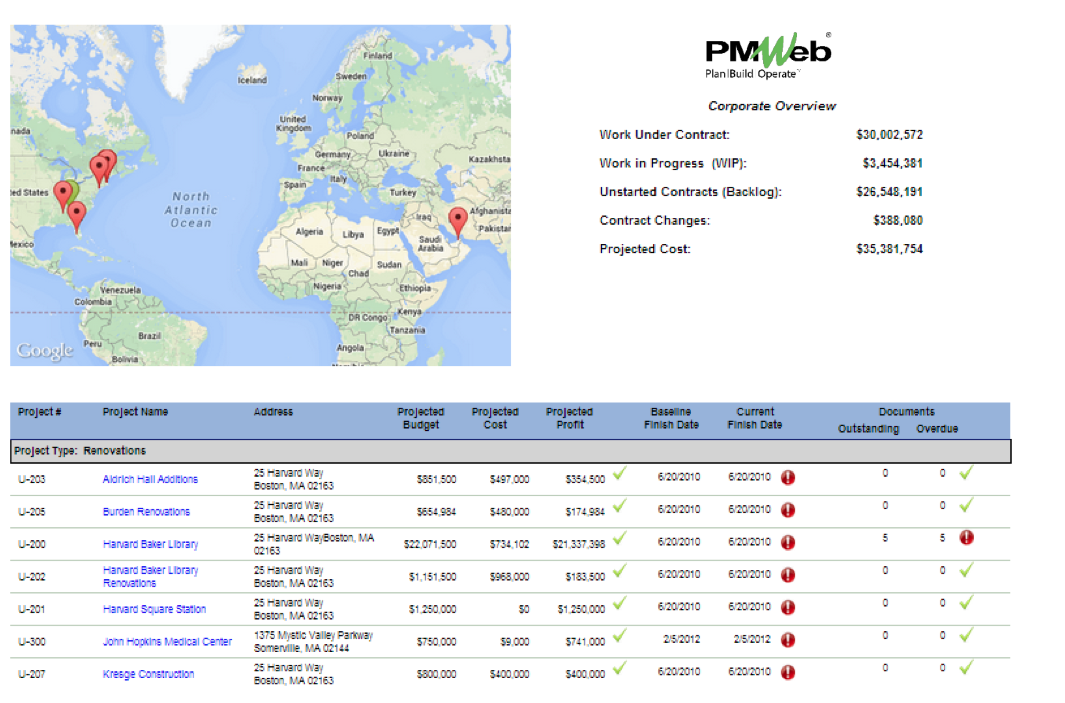Click the Projected Cost column header
This screenshot has height=703, width=1065.
tap(495, 418)
